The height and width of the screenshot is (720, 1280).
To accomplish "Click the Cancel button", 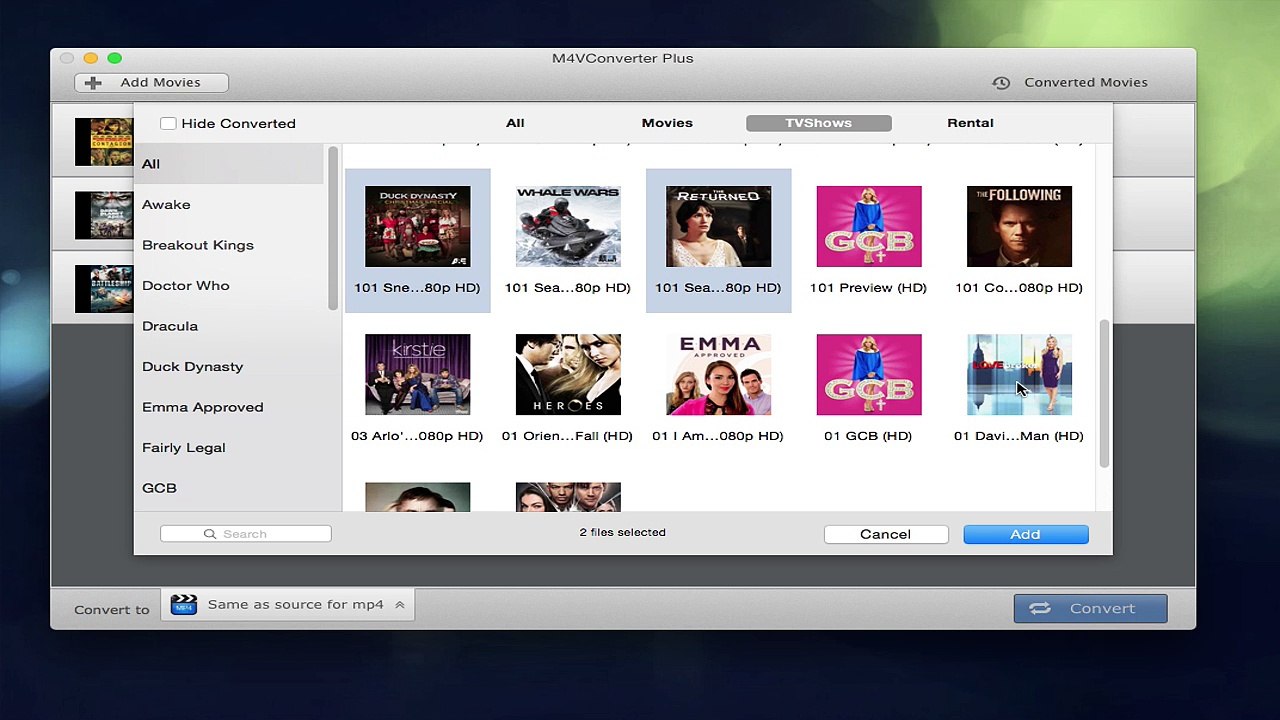I will pos(886,534).
